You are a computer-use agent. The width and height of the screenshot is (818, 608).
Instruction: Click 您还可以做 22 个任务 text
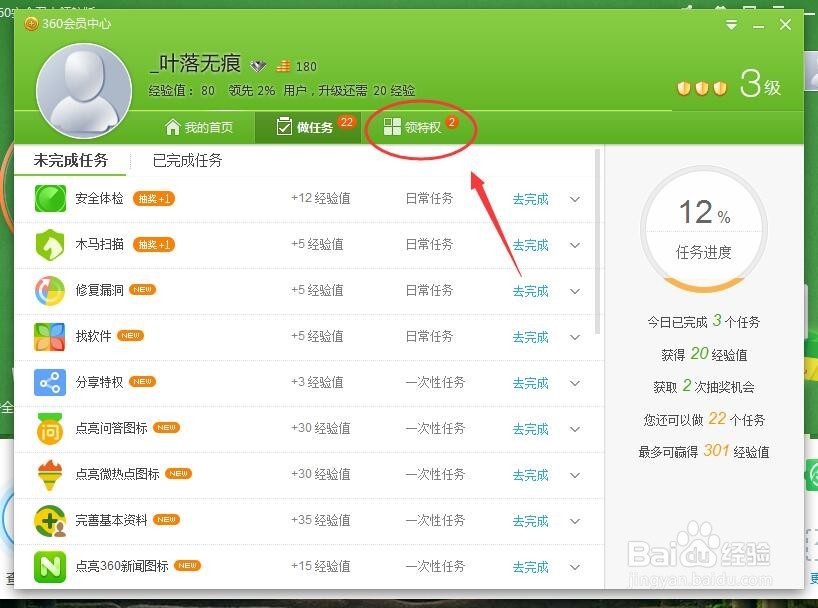[x=704, y=419]
